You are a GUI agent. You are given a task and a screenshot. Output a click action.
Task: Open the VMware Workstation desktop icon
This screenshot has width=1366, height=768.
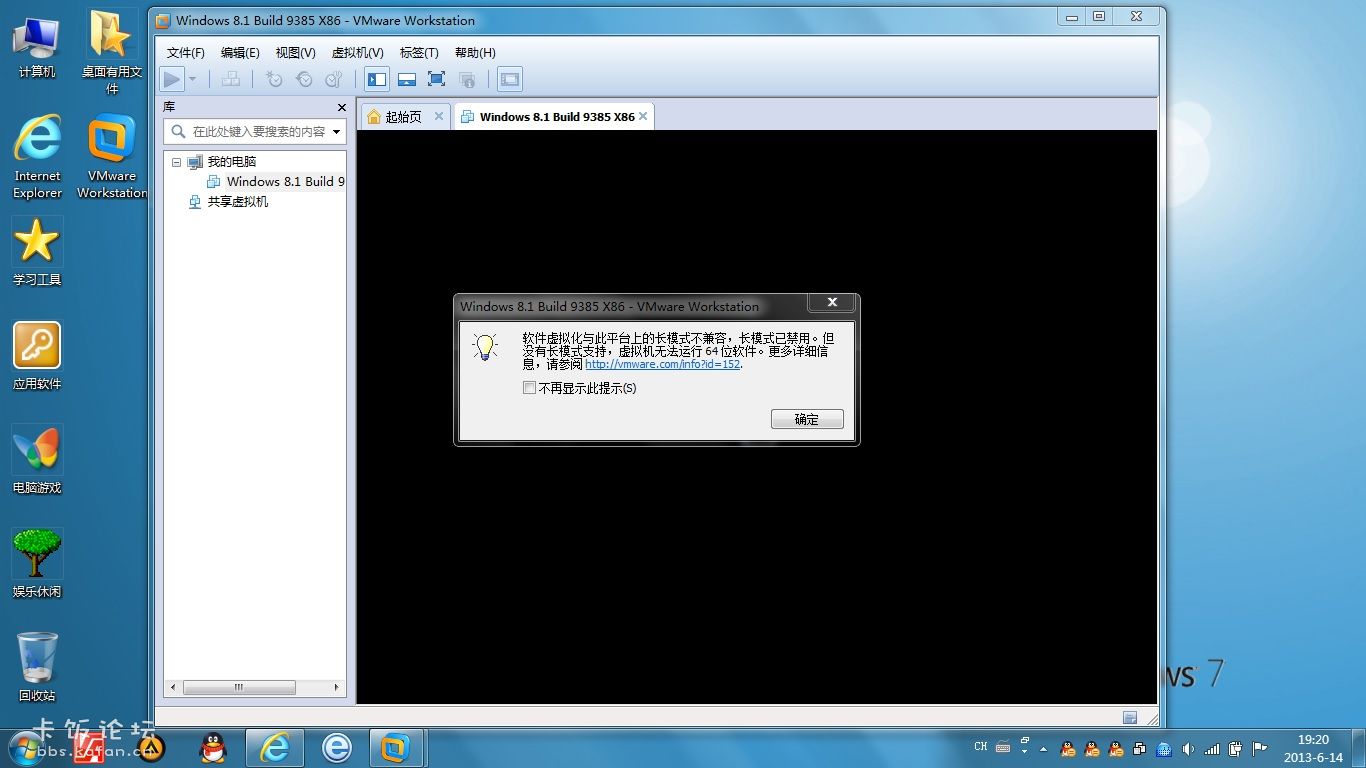[112, 156]
